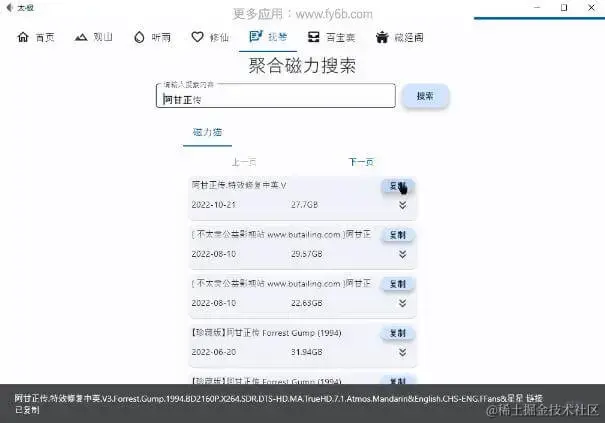Click size value 29.57GB

coord(307,254)
